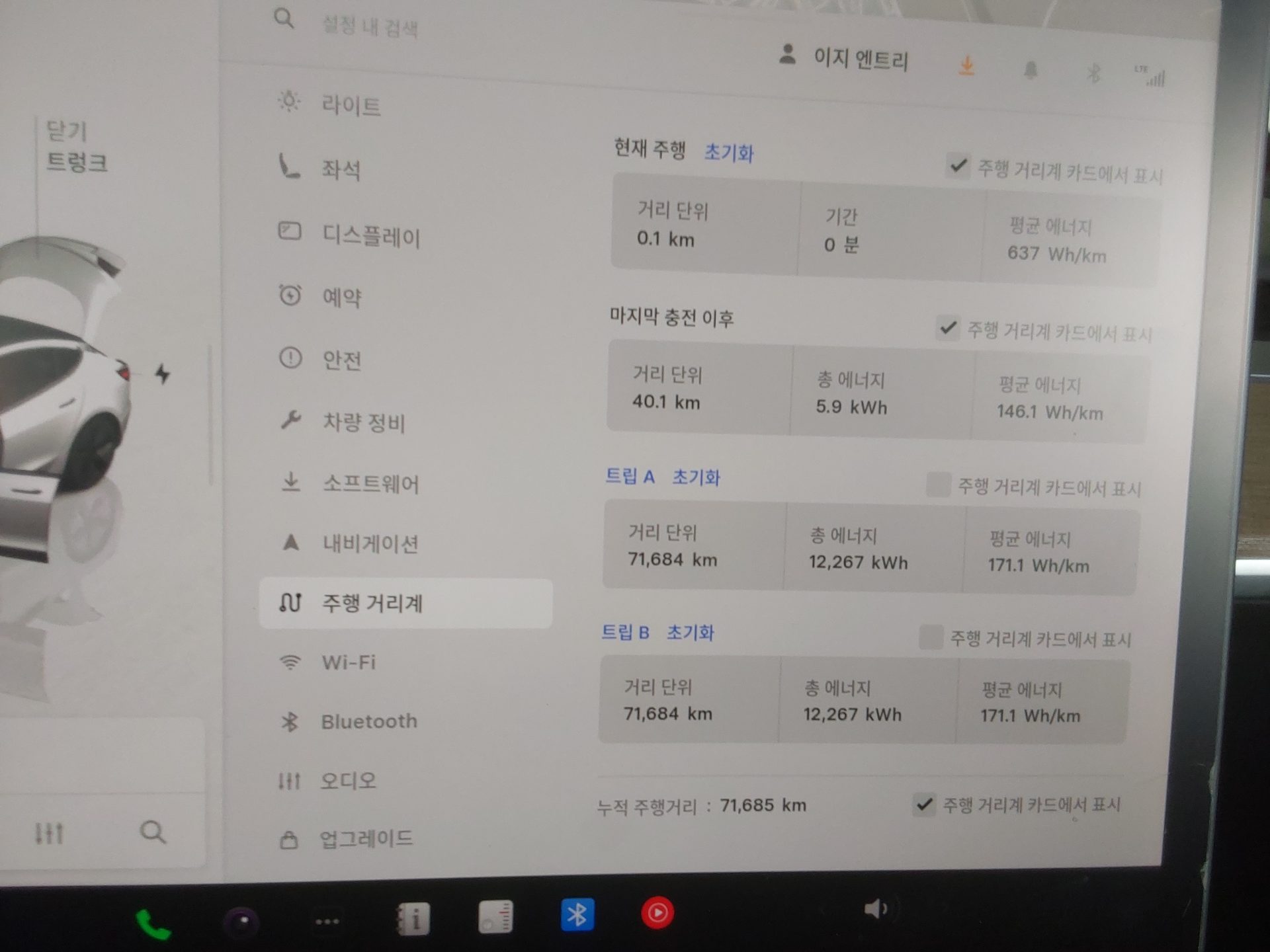Click the Bluetooth symbol icon in sidebar
Viewport: 1270px width, 952px height.
[x=290, y=721]
